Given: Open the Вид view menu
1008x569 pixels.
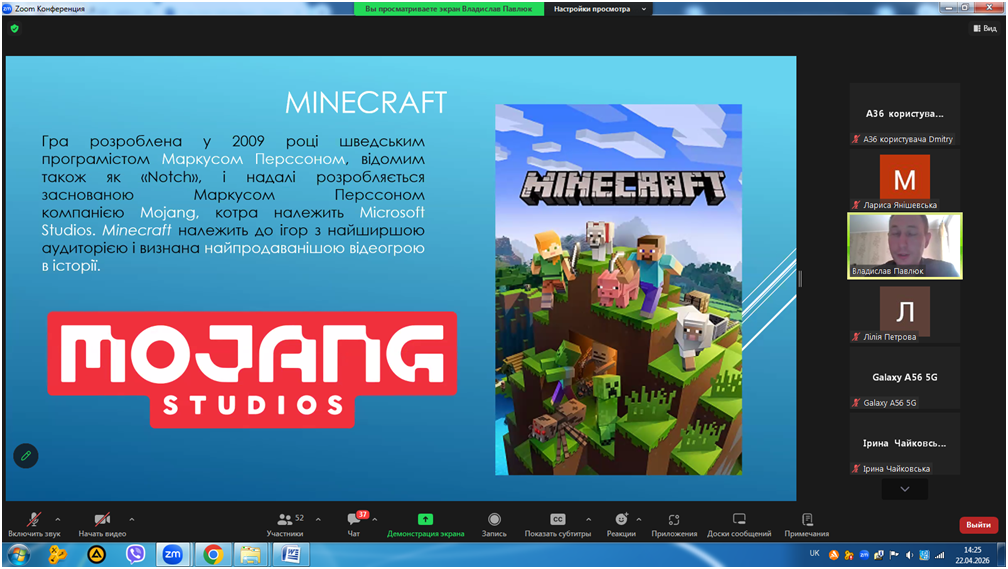Looking at the screenshot, I should [985, 29].
